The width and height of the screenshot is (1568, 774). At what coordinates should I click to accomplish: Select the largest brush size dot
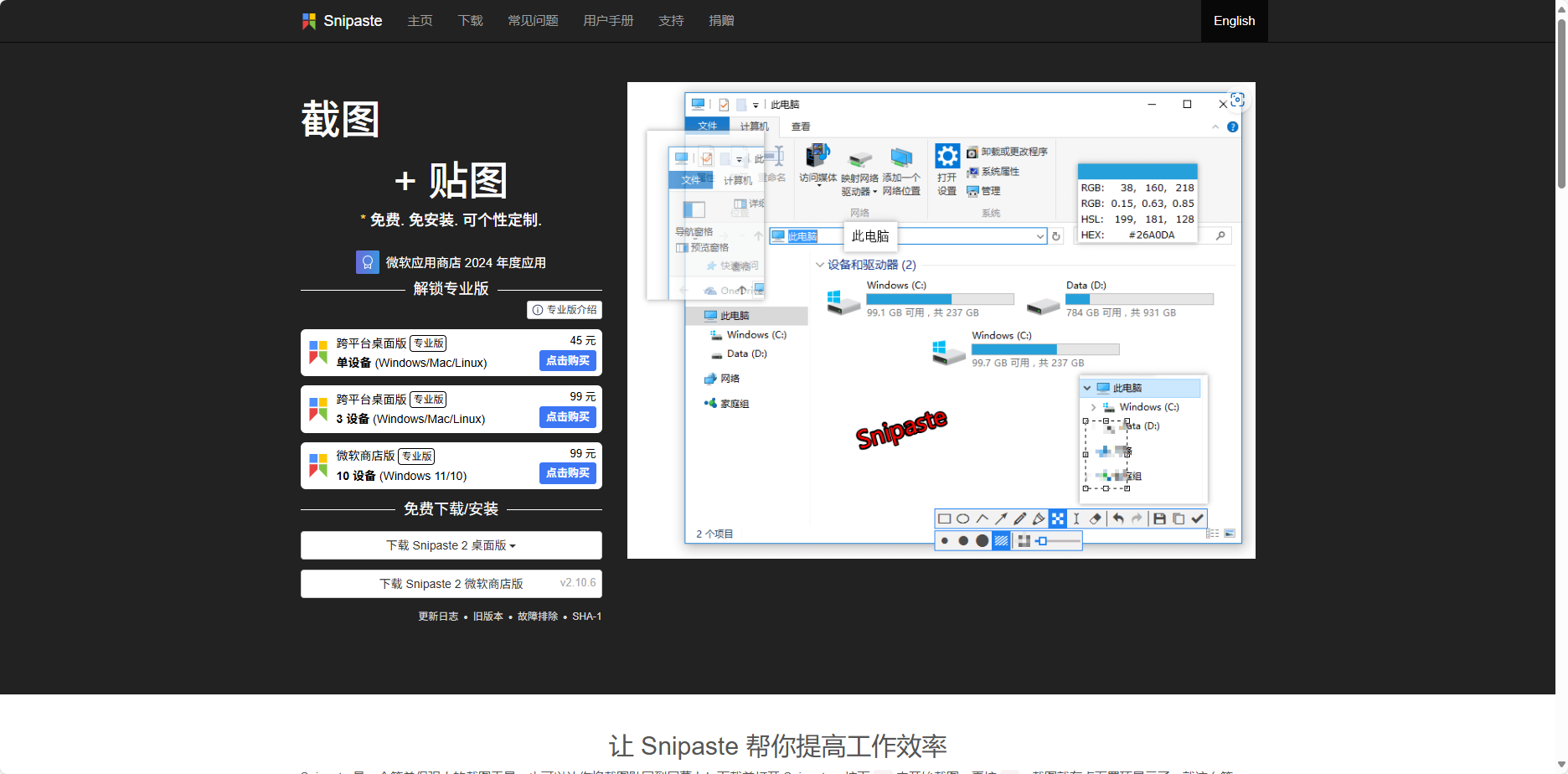pyautogui.click(x=982, y=541)
